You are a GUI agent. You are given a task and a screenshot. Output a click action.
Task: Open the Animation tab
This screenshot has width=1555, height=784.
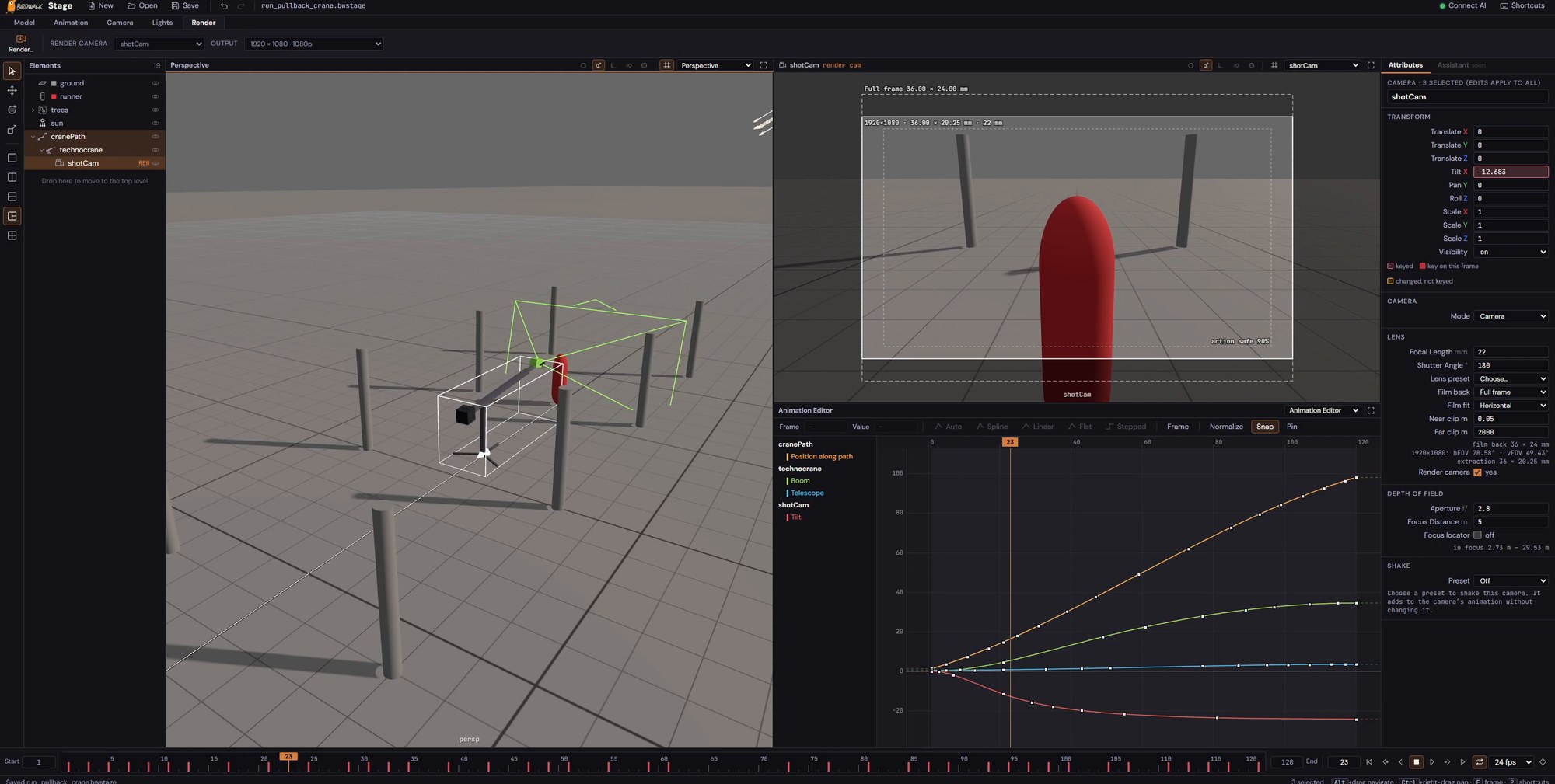point(71,23)
